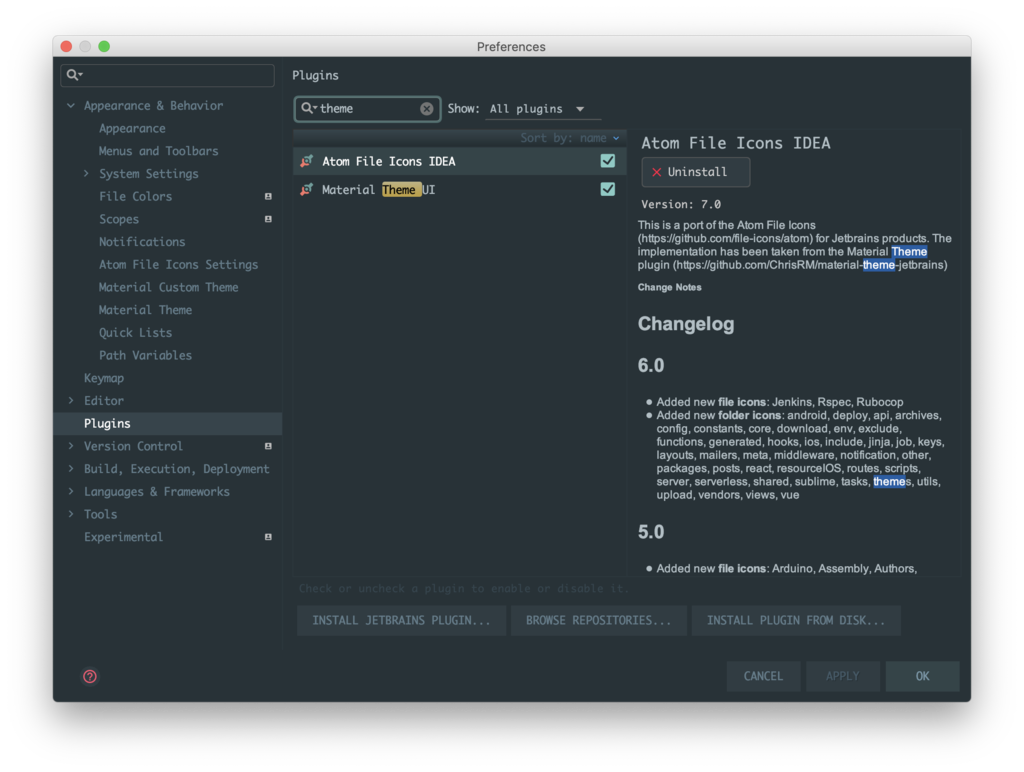Select Quick Lists in the sidebar

coord(135,332)
